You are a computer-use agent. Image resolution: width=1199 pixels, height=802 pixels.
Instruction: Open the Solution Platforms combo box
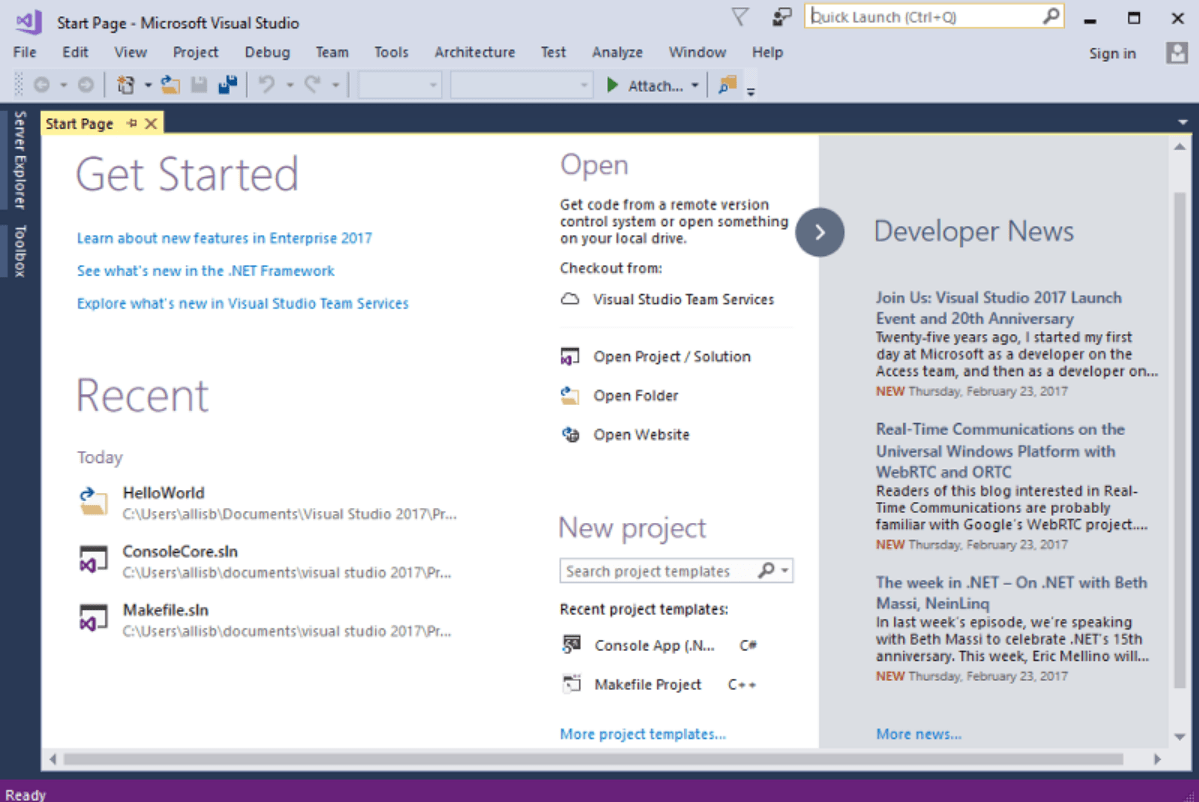521,85
